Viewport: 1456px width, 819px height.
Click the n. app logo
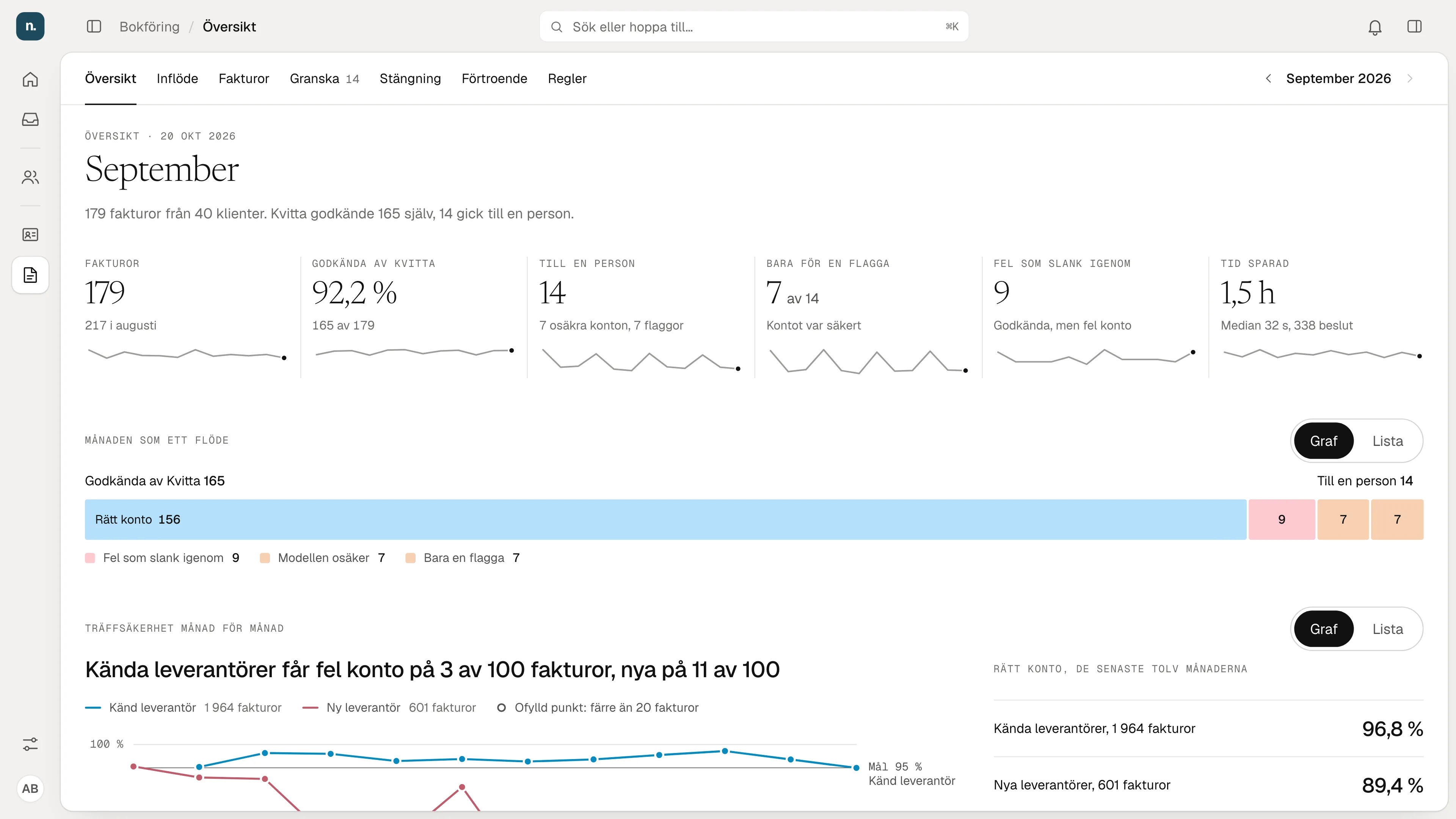click(x=30, y=27)
